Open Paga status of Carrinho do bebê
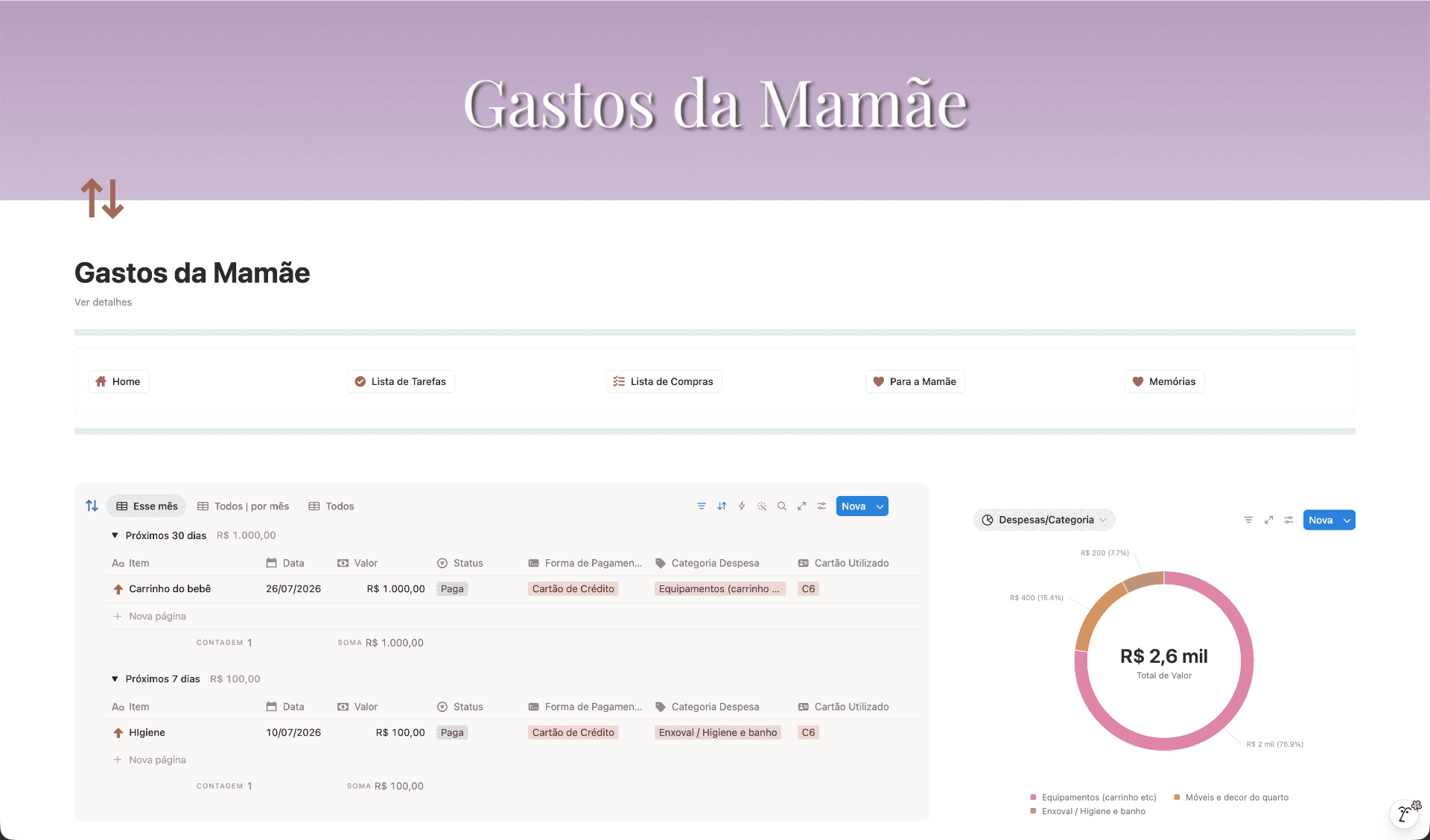The image size is (1430, 840). [x=452, y=589]
